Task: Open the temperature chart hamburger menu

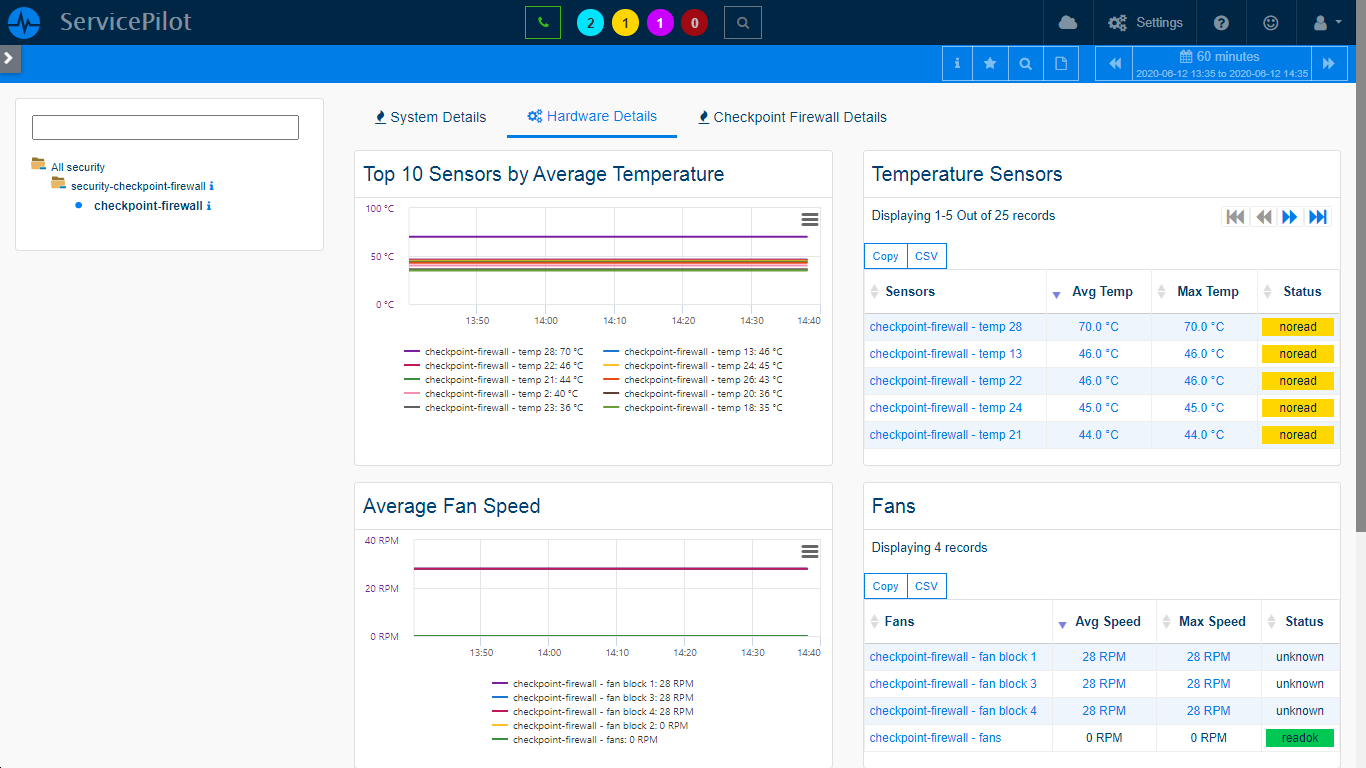Action: click(x=810, y=220)
